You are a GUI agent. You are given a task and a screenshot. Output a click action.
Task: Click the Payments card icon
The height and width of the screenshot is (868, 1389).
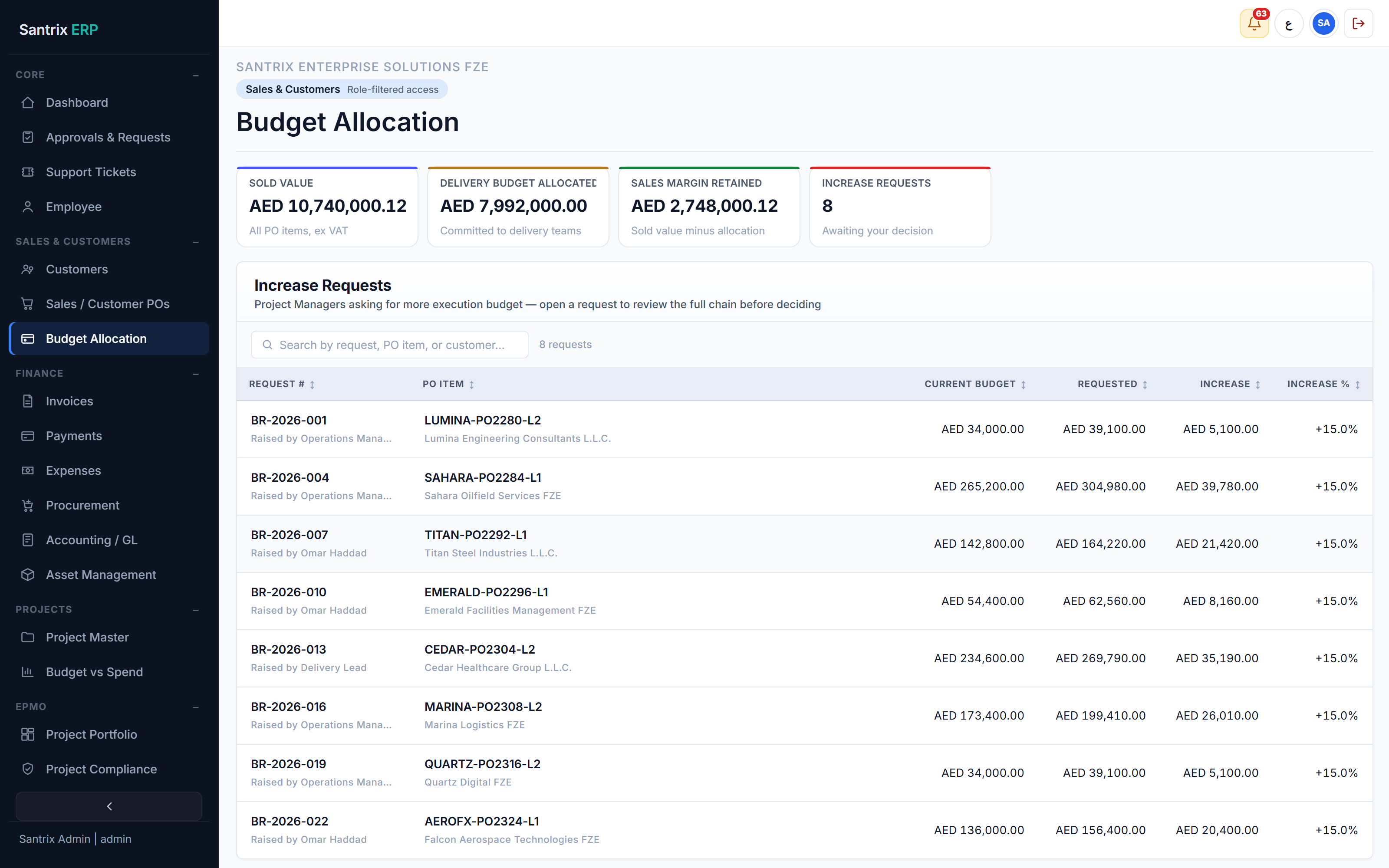pyautogui.click(x=27, y=436)
